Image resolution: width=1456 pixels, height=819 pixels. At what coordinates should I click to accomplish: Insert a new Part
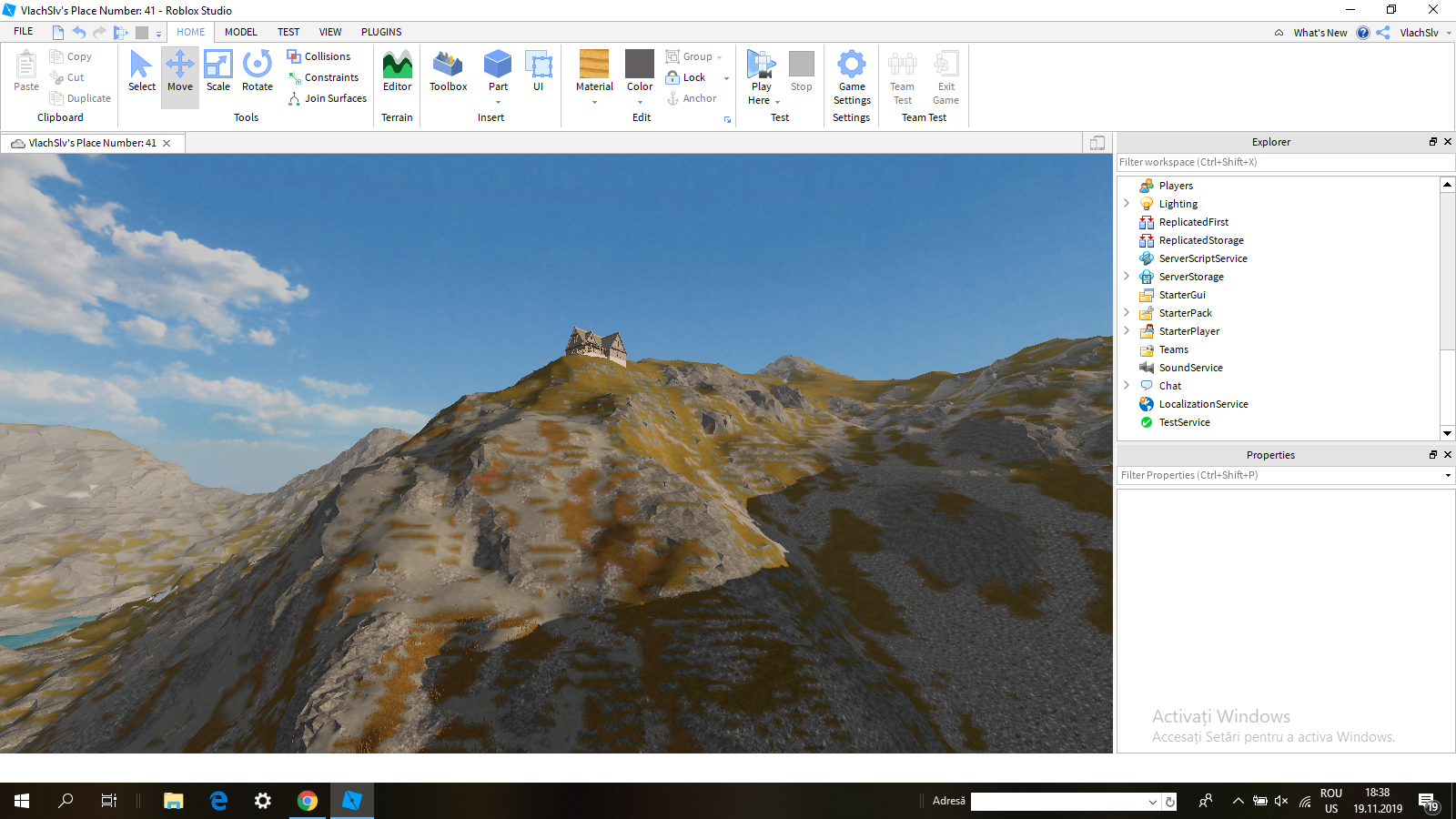pos(498,71)
